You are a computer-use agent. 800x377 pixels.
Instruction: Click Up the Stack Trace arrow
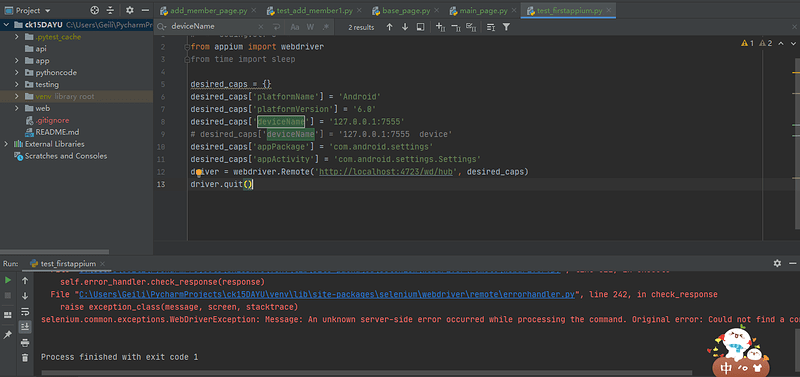tap(24, 280)
